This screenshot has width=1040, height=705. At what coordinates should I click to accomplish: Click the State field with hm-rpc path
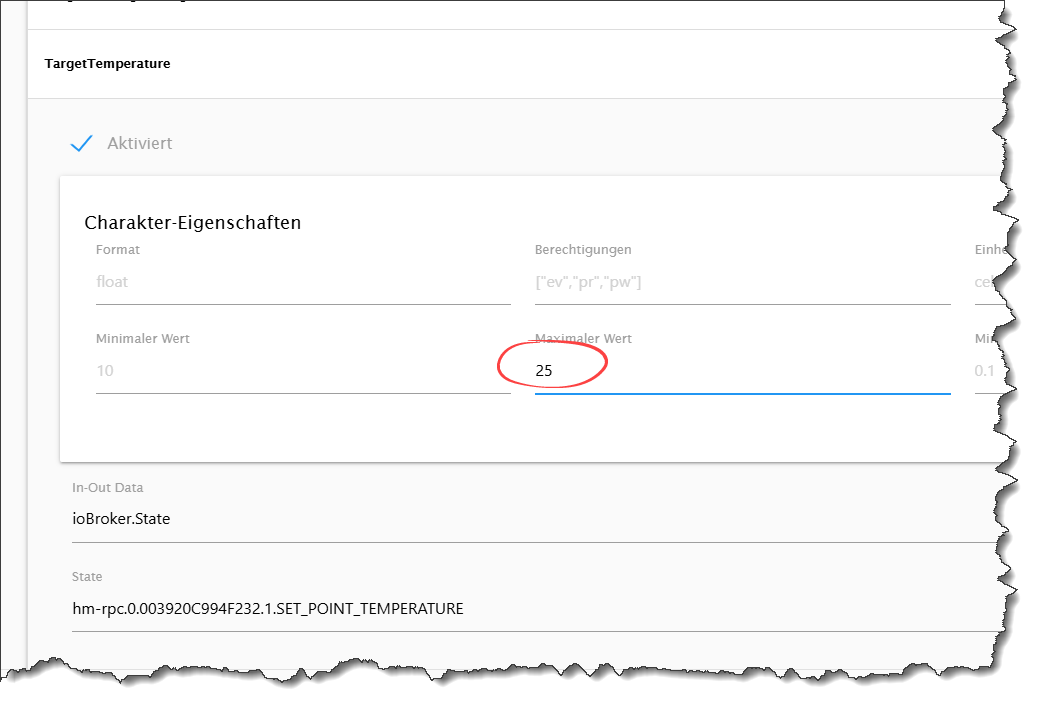[x=530, y=608]
